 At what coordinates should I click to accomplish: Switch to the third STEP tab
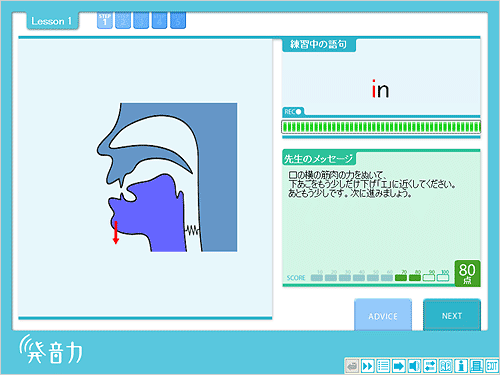click(x=141, y=20)
